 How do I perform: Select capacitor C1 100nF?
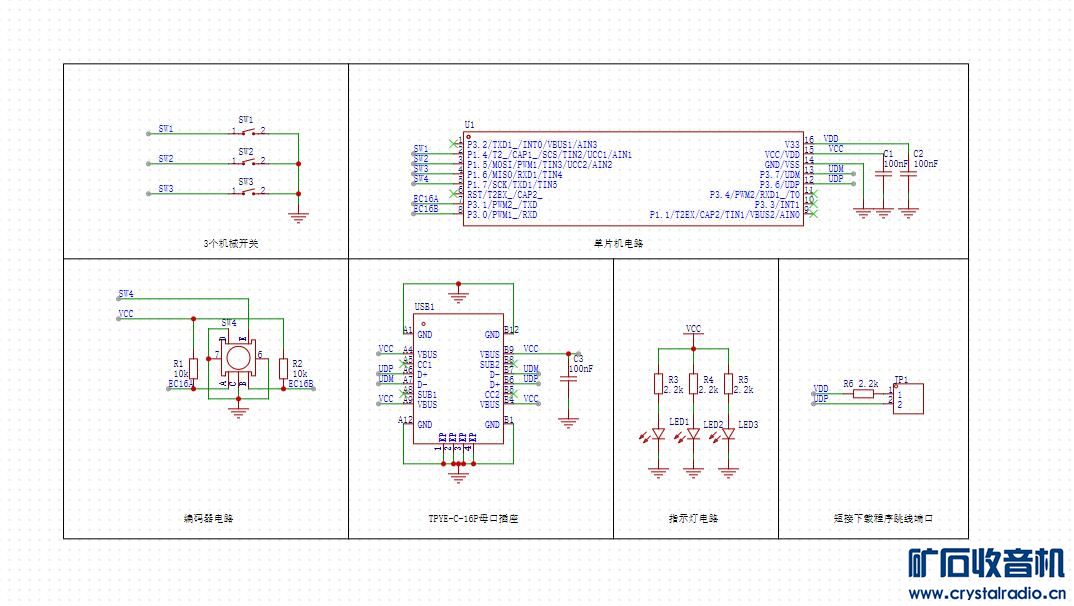[x=884, y=175]
